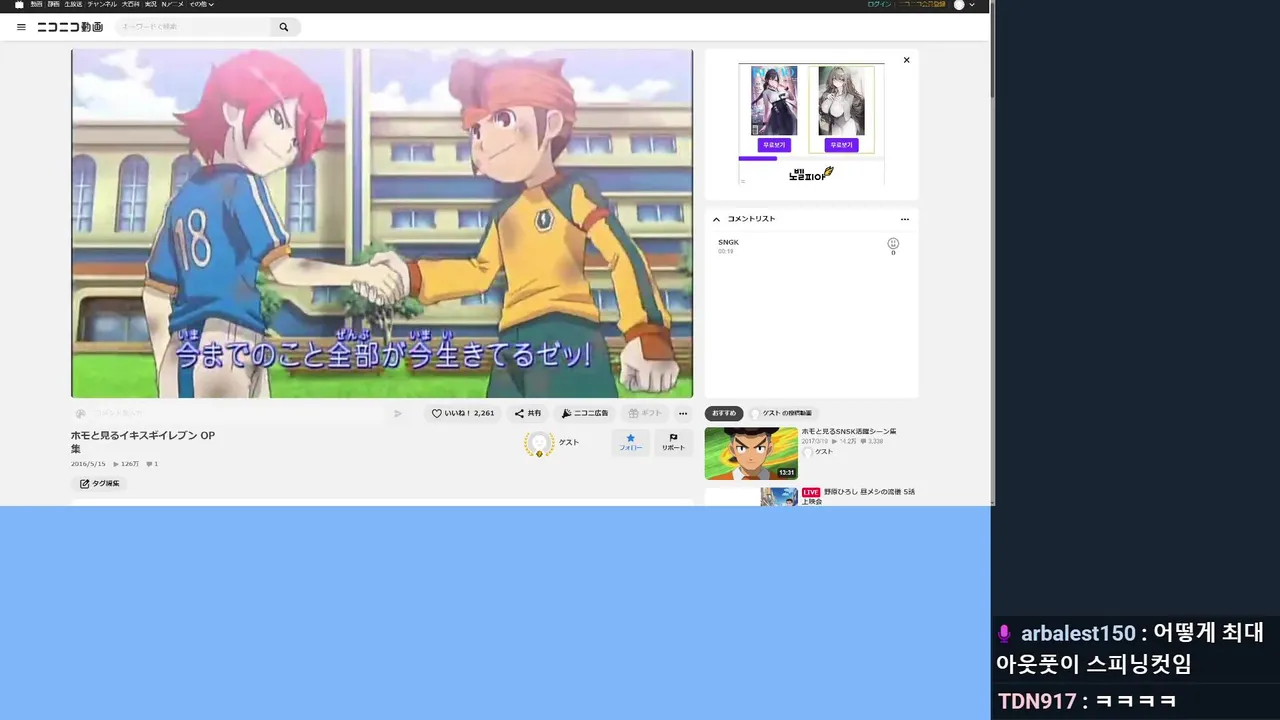Open the user avatar menu in the top bar

tap(960, 5)
